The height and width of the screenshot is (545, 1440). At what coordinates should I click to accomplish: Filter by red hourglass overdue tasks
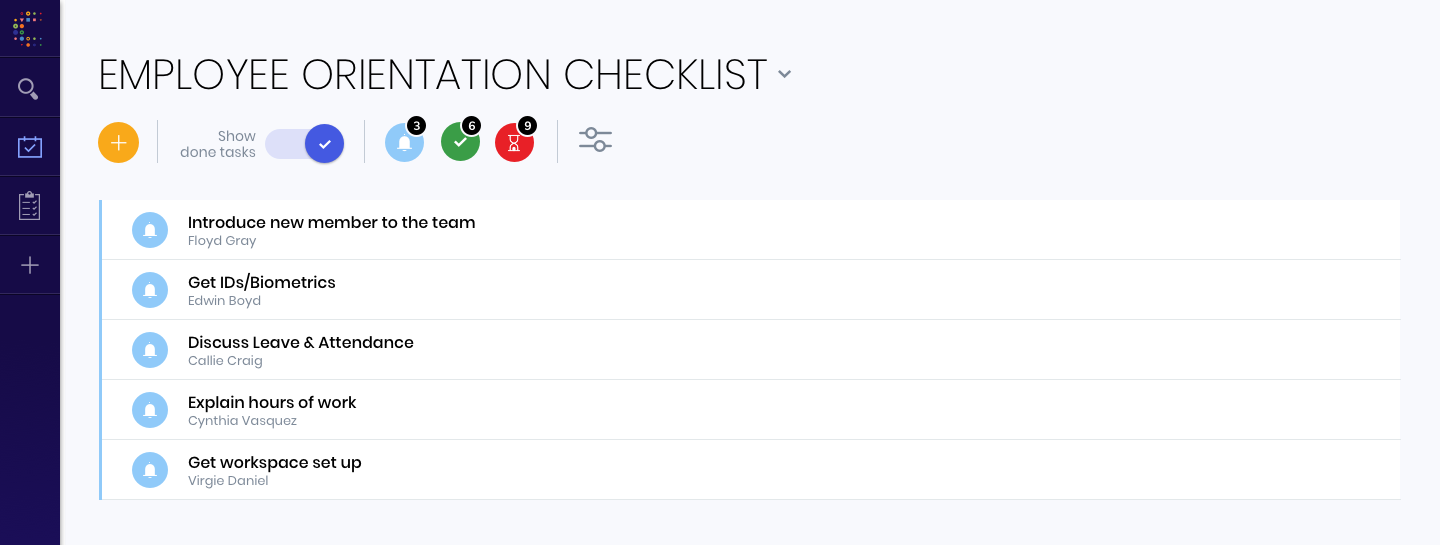click(515, 142)
